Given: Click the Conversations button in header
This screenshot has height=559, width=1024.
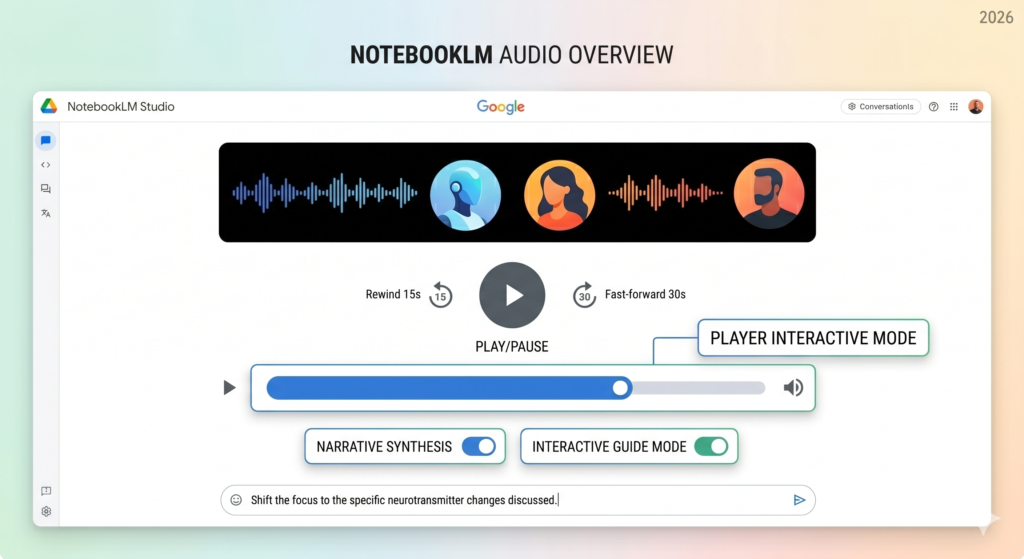Looking at the screenshot, I should 880,106.
